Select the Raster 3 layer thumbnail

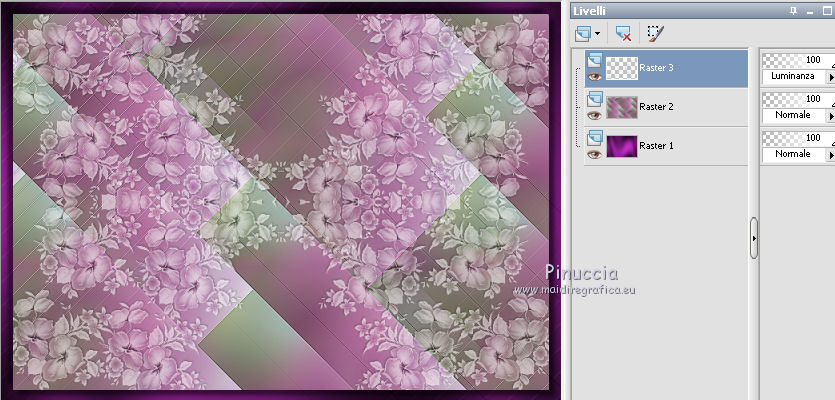[x=621, y=69]
